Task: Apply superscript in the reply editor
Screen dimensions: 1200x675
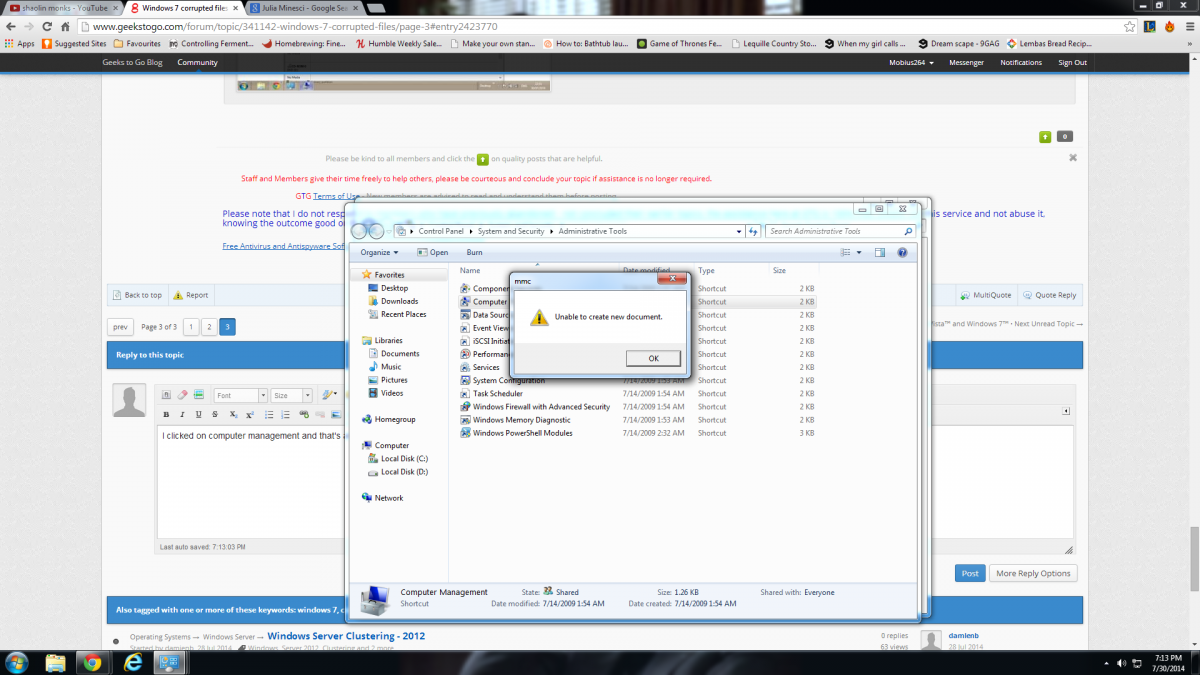Action: (250, 414)
